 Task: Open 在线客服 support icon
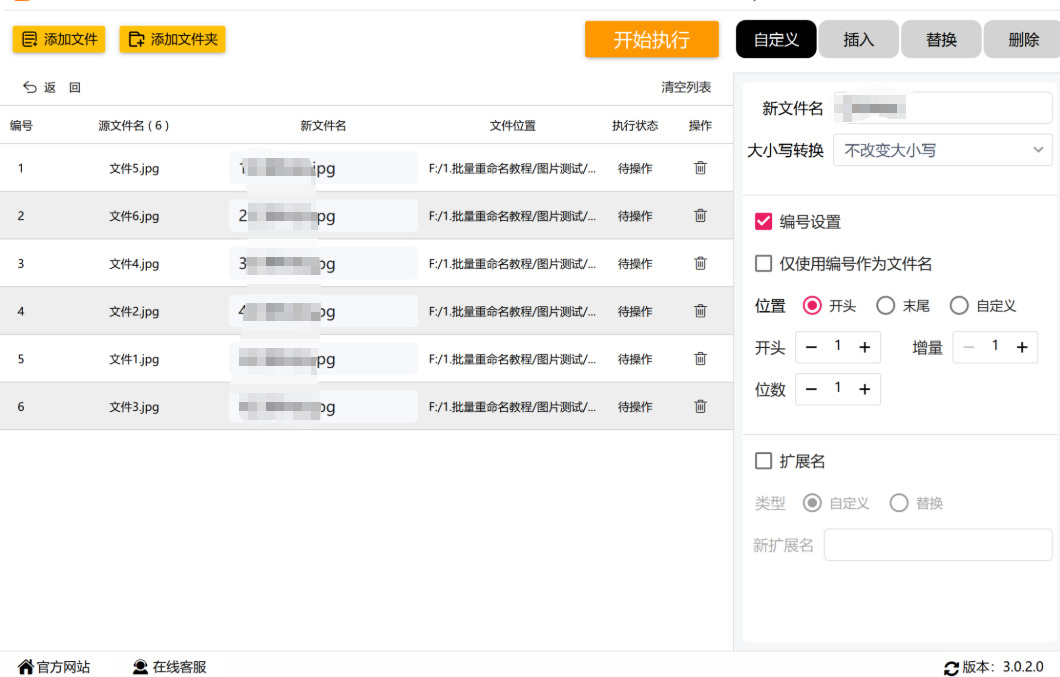tap(141, 667)
